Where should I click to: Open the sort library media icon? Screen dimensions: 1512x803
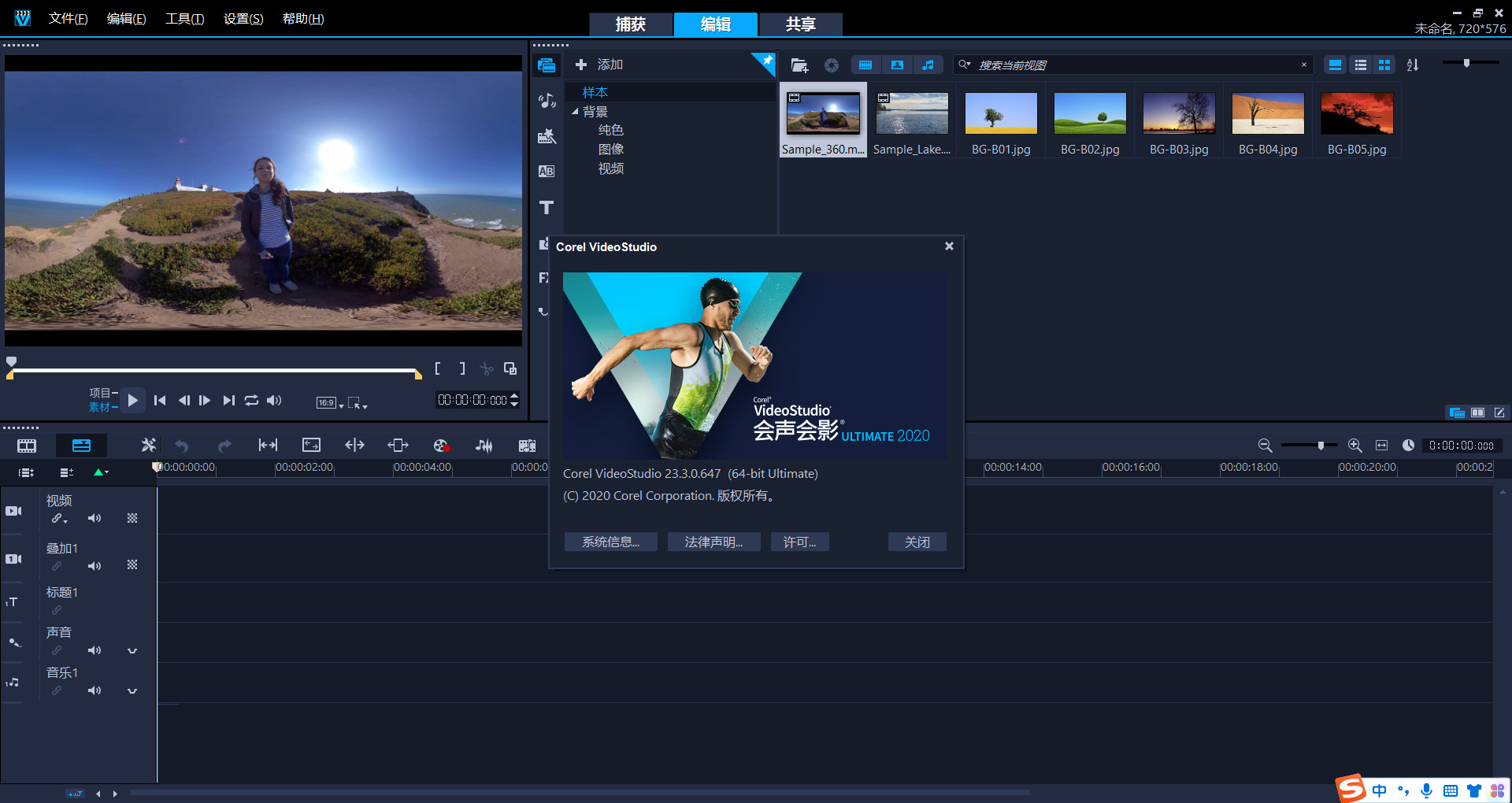1413,65
